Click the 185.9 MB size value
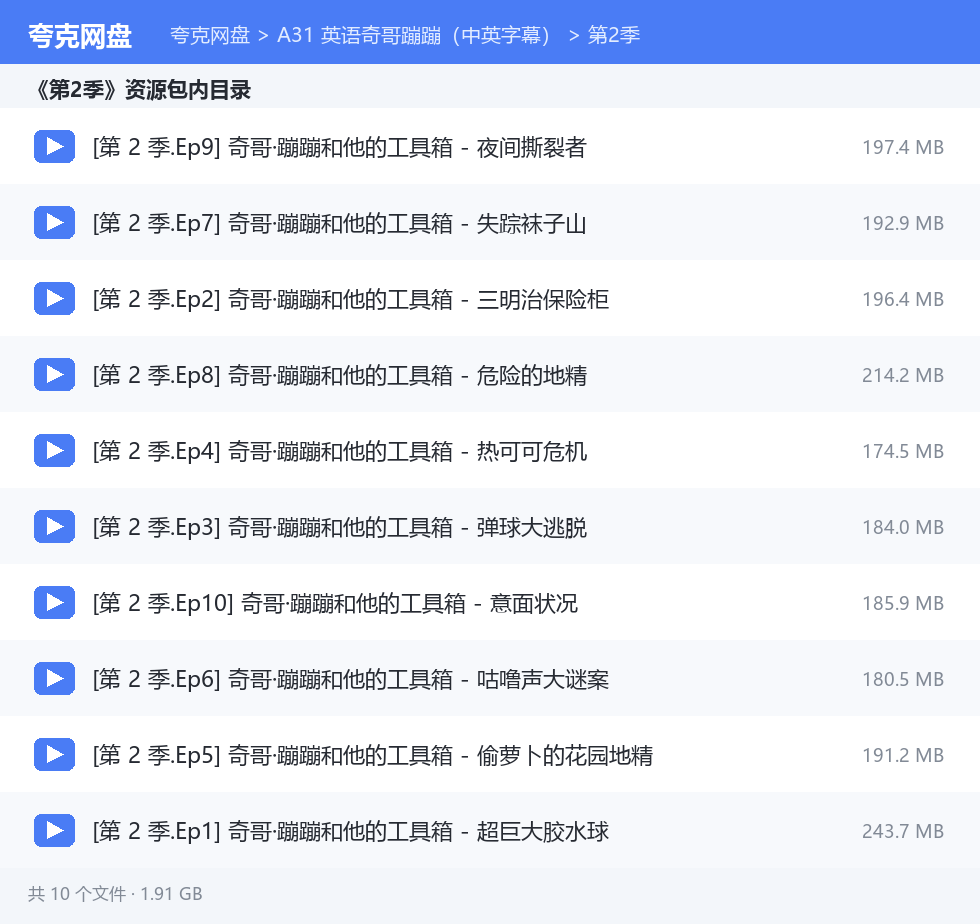 point(902,603)
